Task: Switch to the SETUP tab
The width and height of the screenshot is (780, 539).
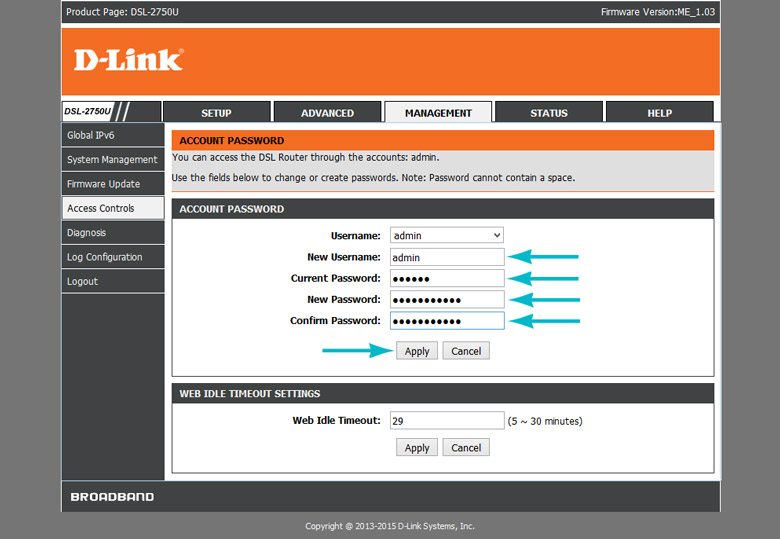Action: pos(216,112)
